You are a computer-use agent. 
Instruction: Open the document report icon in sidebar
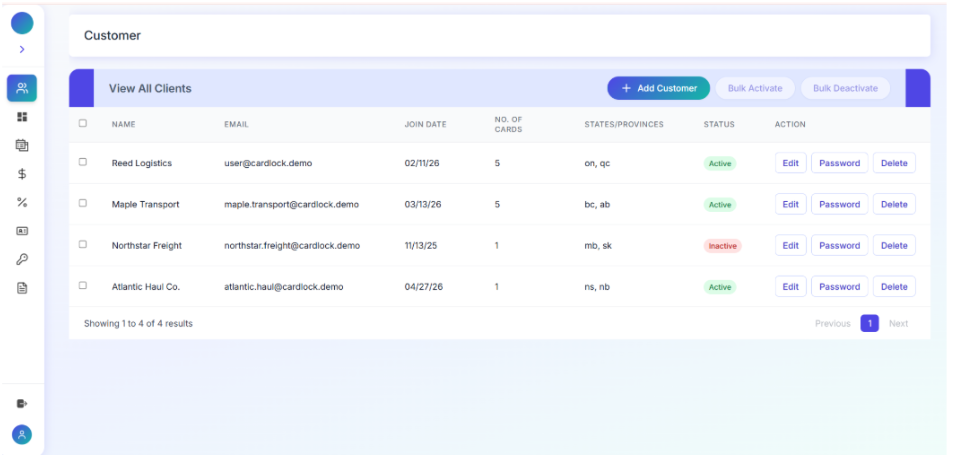[22, 288]
